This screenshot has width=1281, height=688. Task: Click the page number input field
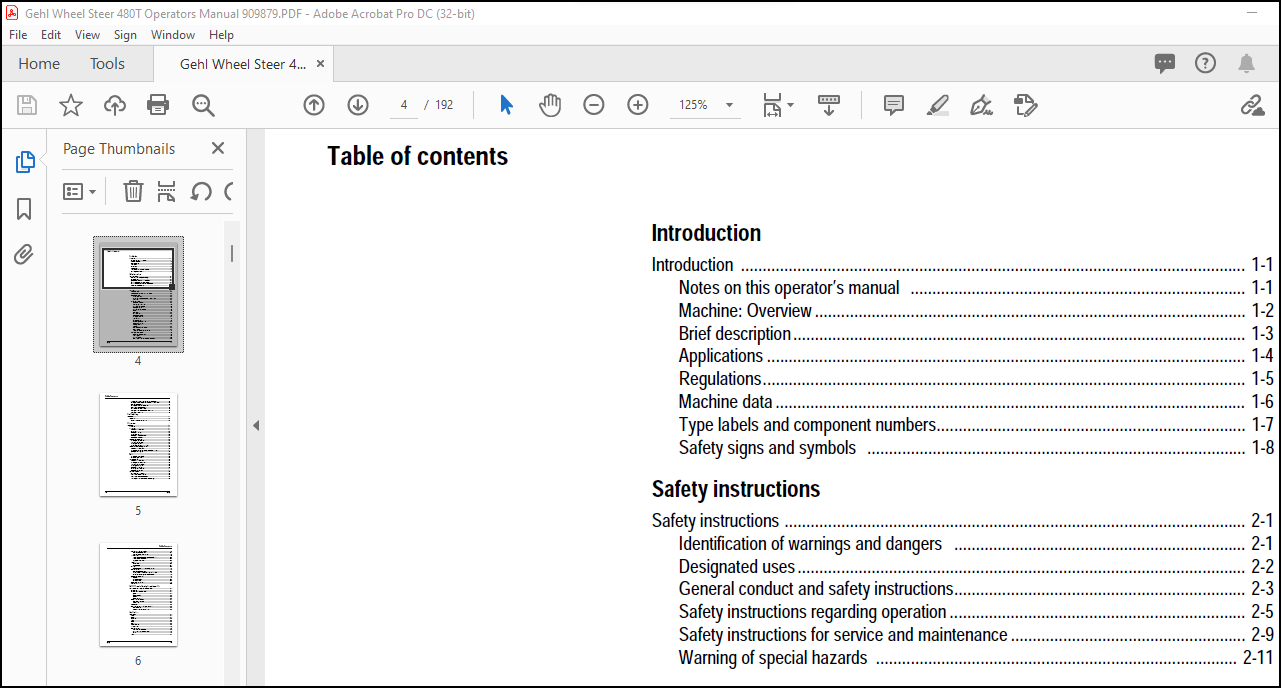[404, 105]
